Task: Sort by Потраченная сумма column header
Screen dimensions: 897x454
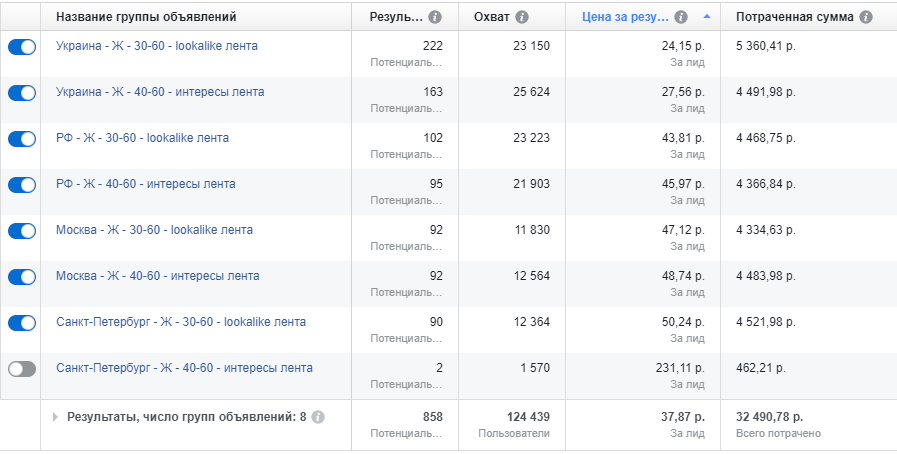Action: click(795, 17)
